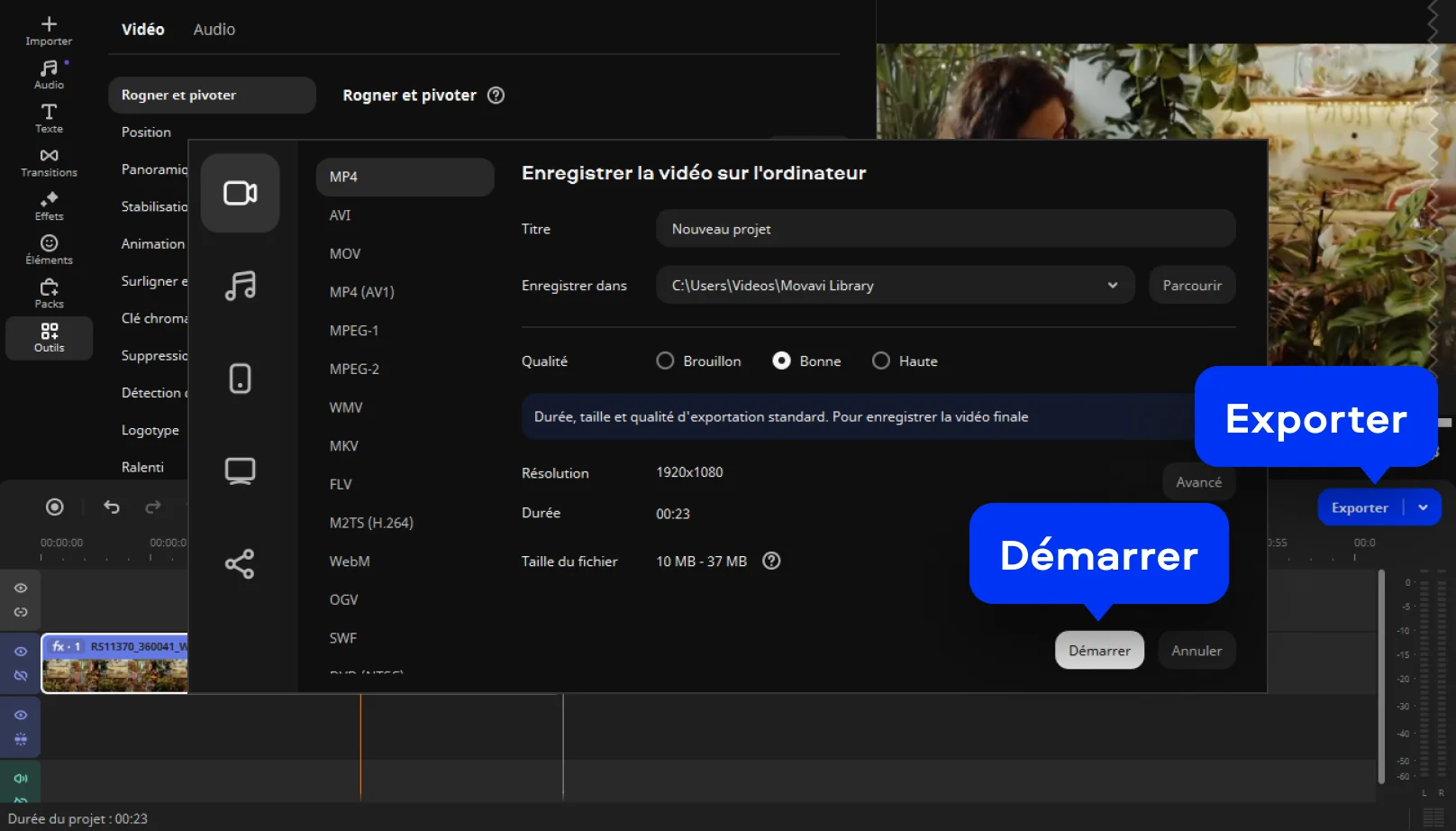Choose the MOV format from list
1456x831 pixels.
click(x=345, y=254)
